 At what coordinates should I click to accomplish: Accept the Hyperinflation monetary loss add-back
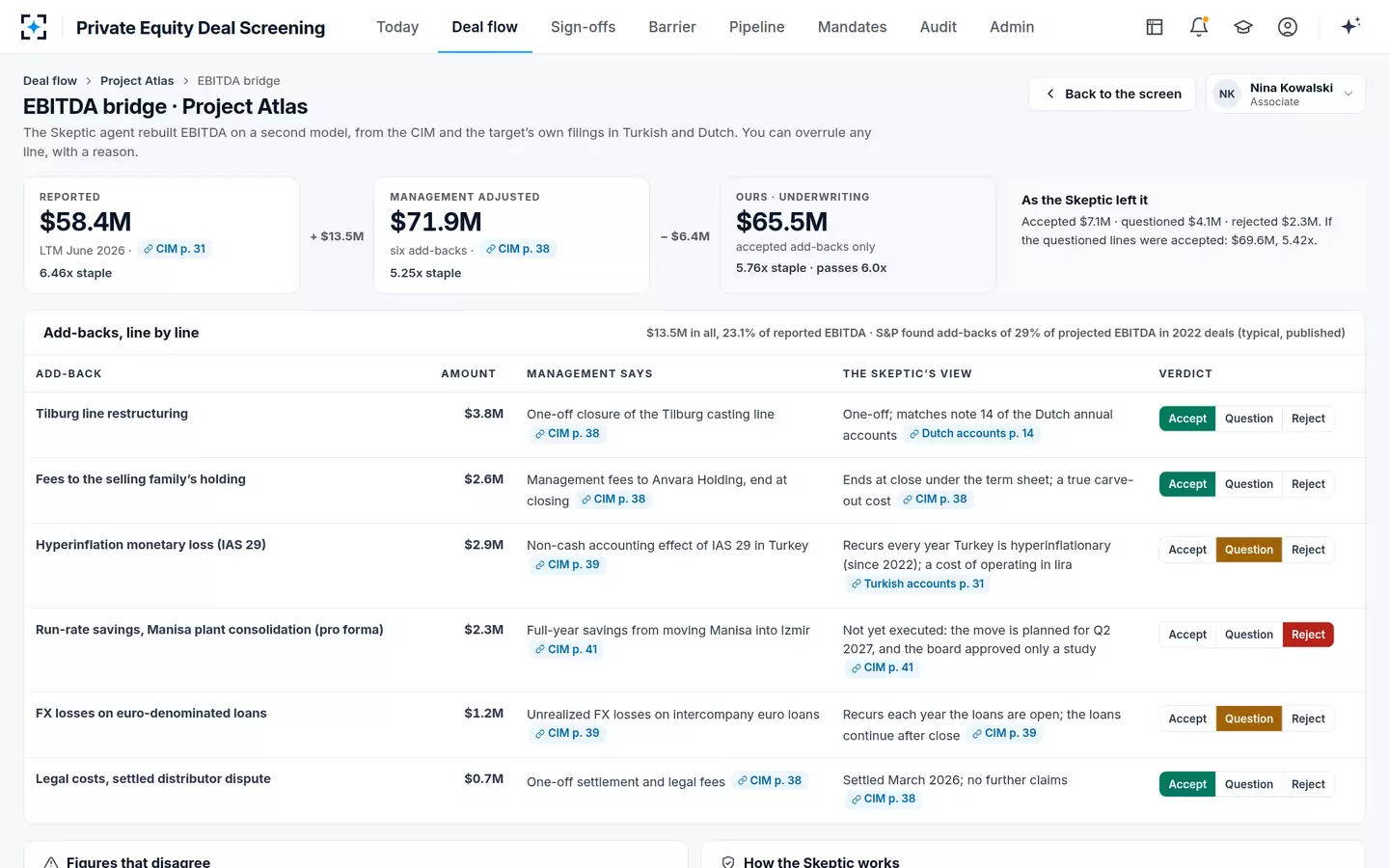click(1187, 550)
